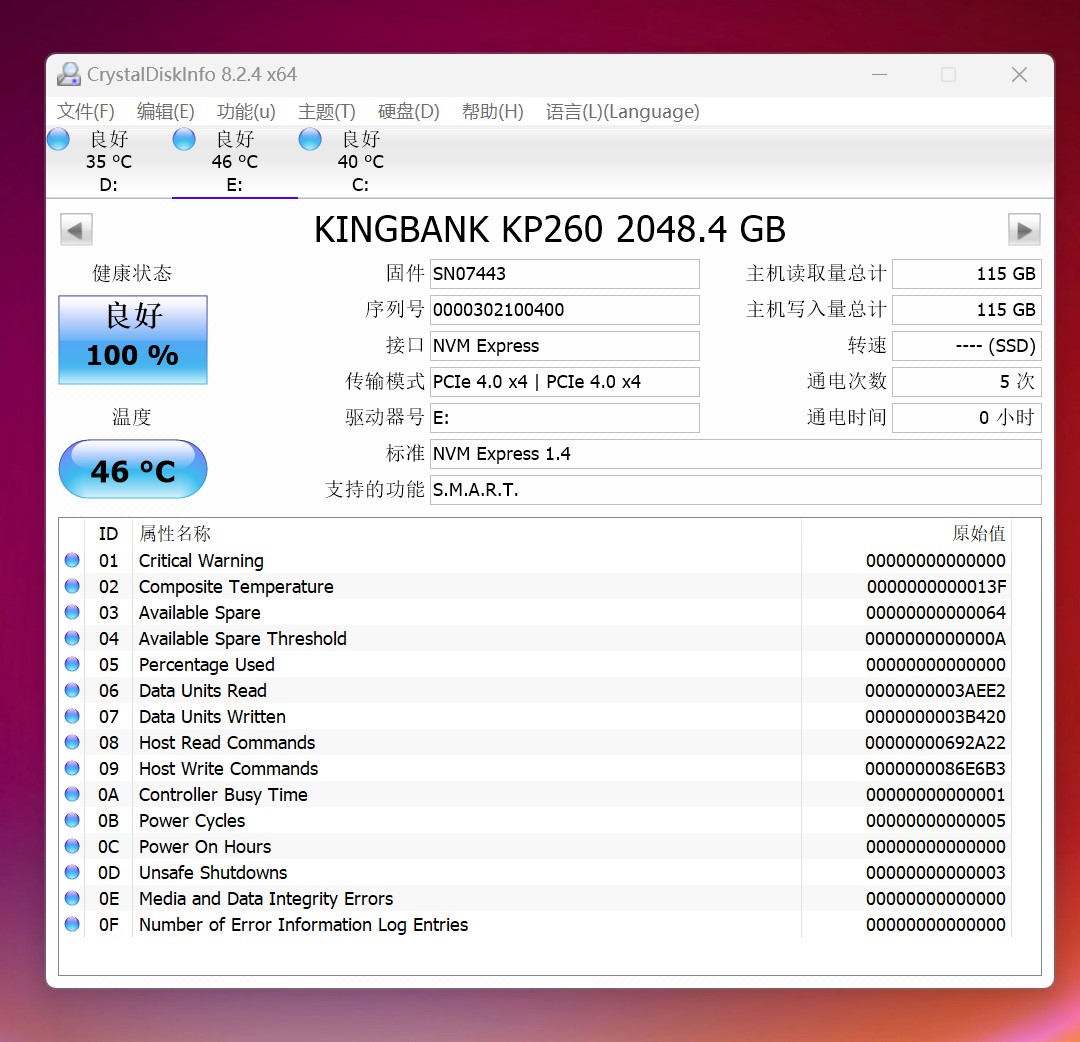Image resolution: width=1080 pixels, height=1042 pixels.
Task: Click the health LED indicator for drive C:
Action: pos(310,139)
